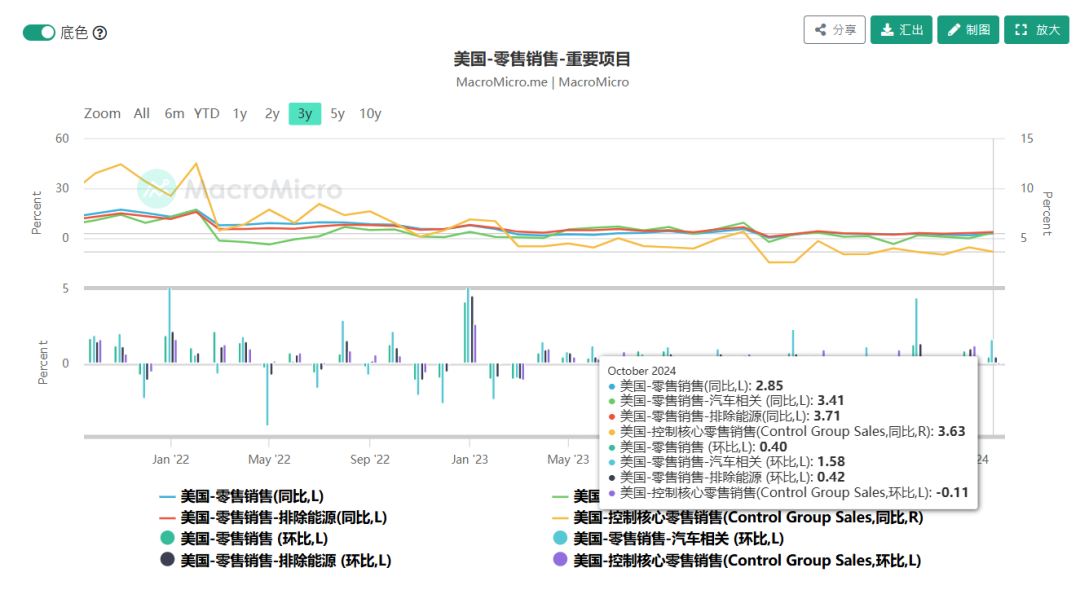Viewport: 1080px width, 612px height.
Task: Click the 汇出 export button
Action: [x=901, y=30]
